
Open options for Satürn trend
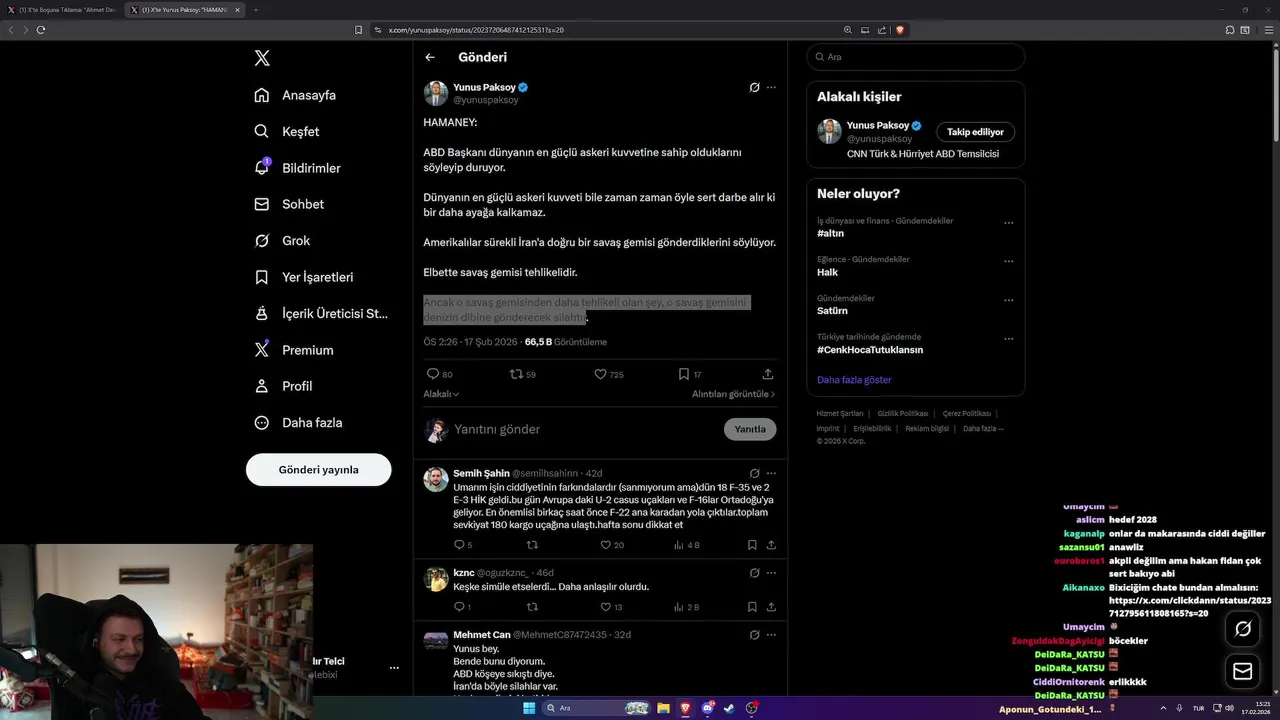coord(1008,300)
